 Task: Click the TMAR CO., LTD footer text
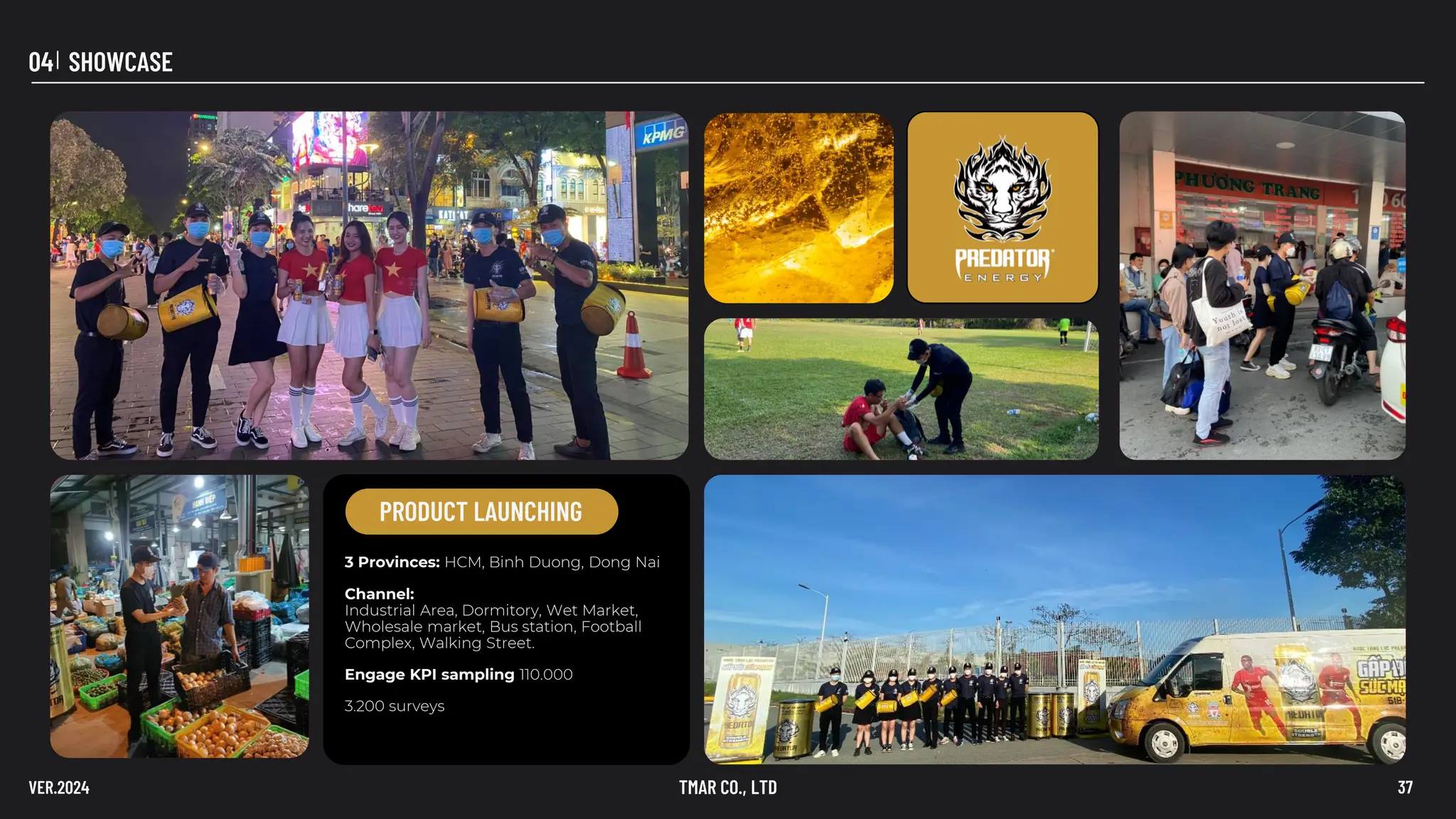pyautogui.click(x=727, y=787)
